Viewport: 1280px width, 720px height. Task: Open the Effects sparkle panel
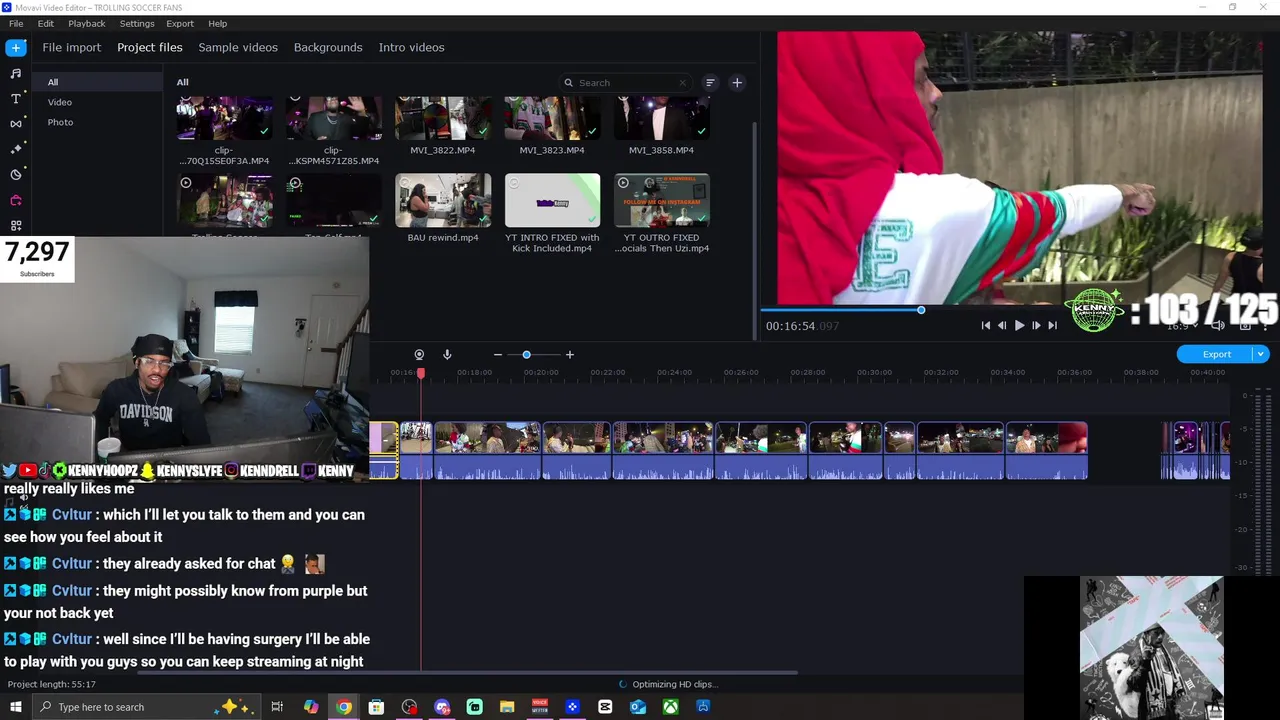(16, 149)
